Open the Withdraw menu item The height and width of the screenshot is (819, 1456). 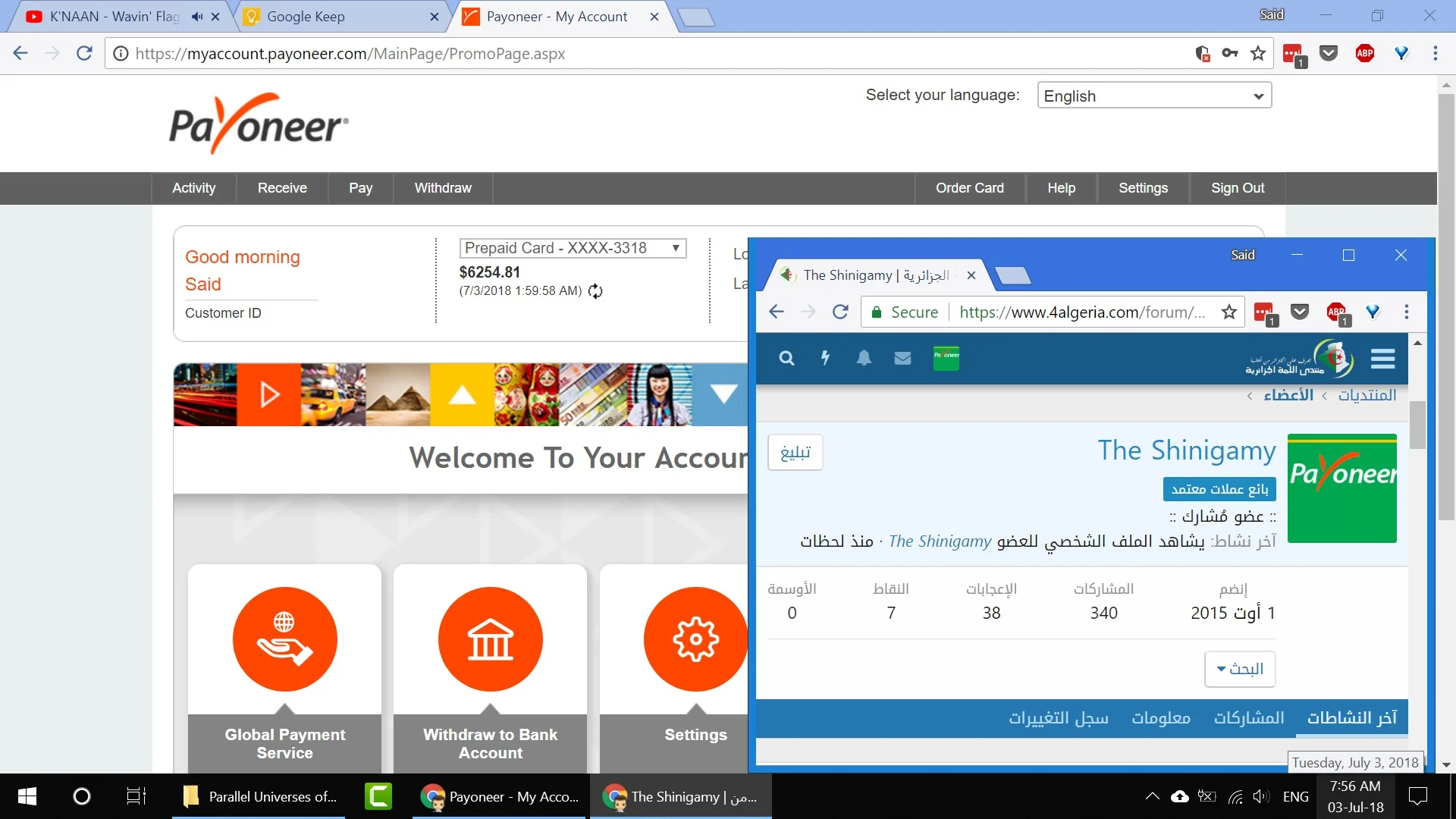443,188
